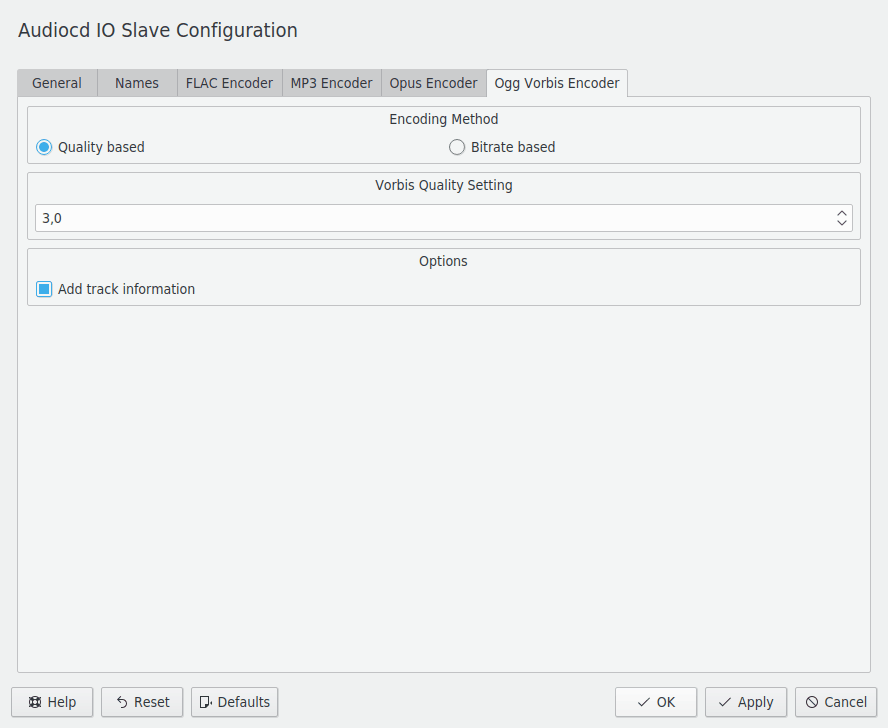The image size is (888, 728).
Task: Click the checkmark icon on Apply button
Action: (x=725, y=702)
